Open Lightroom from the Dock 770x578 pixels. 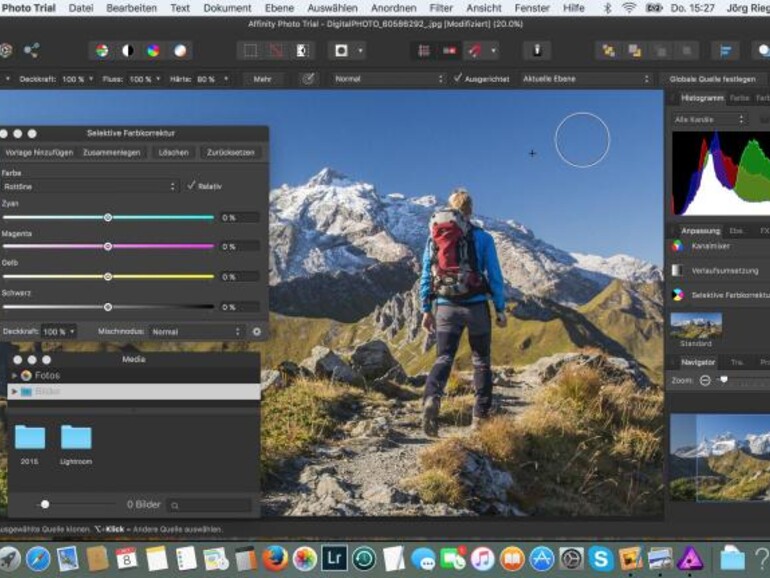coord(334,558)
